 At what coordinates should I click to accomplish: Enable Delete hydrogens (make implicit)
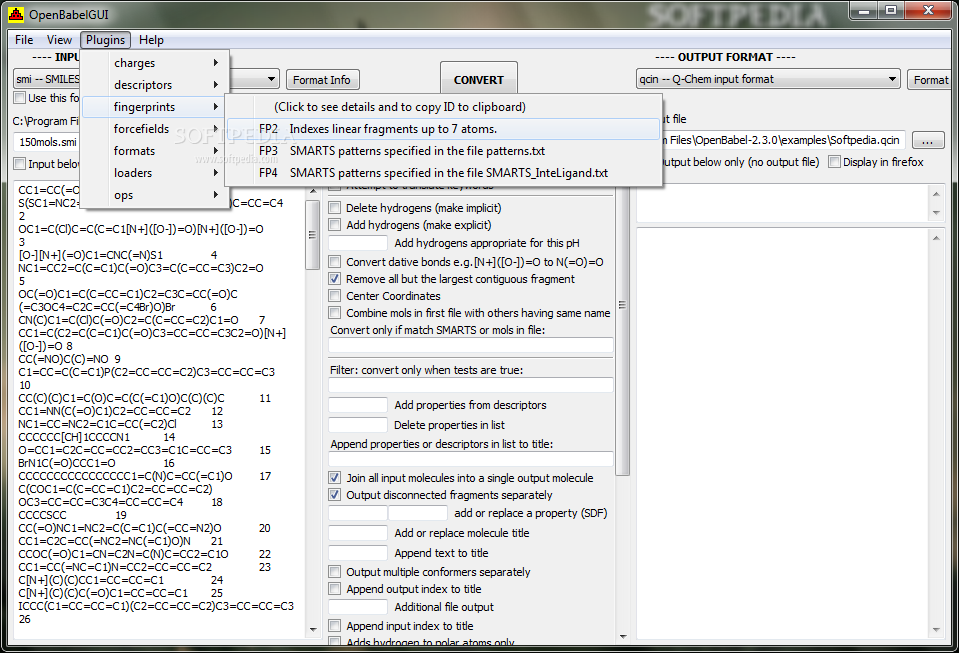(335, 208)
